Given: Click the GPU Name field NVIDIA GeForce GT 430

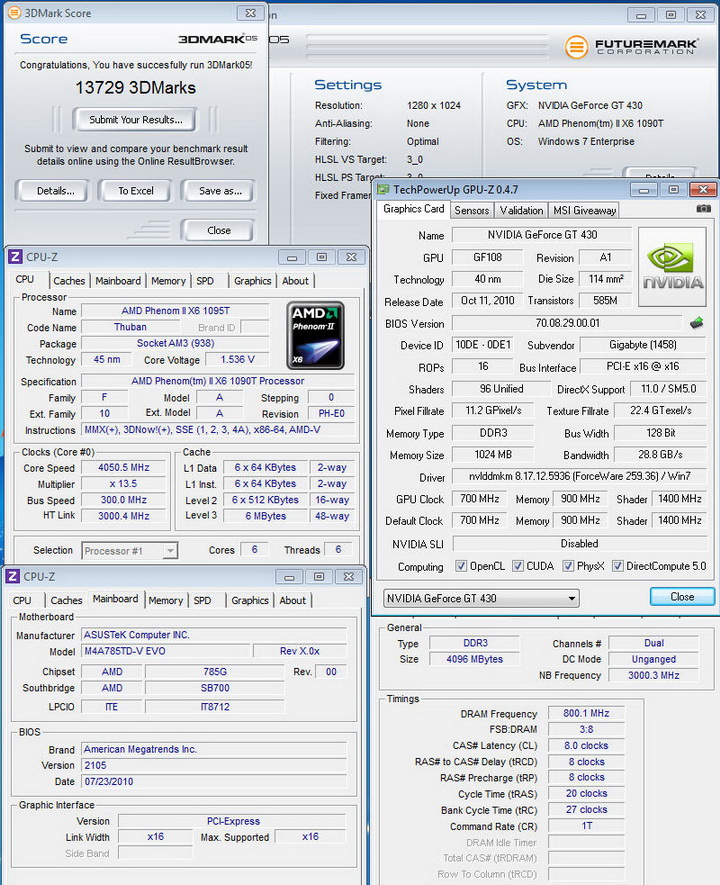Looking at the screenshot, I should click(542, 235).
